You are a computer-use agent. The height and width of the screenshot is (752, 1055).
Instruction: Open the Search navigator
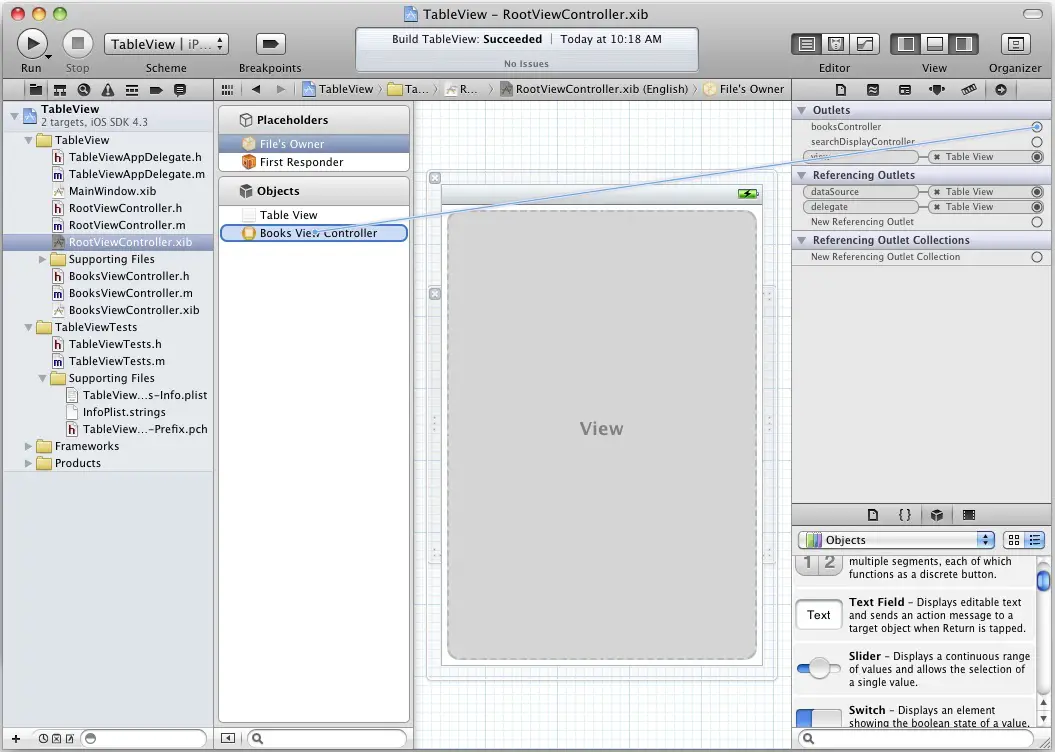tap(84, 89)
